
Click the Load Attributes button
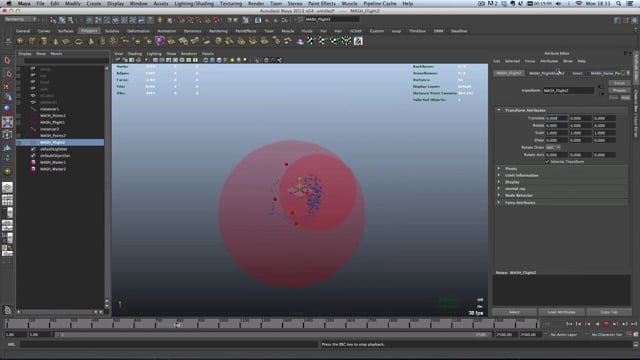(x=561, y=312)
